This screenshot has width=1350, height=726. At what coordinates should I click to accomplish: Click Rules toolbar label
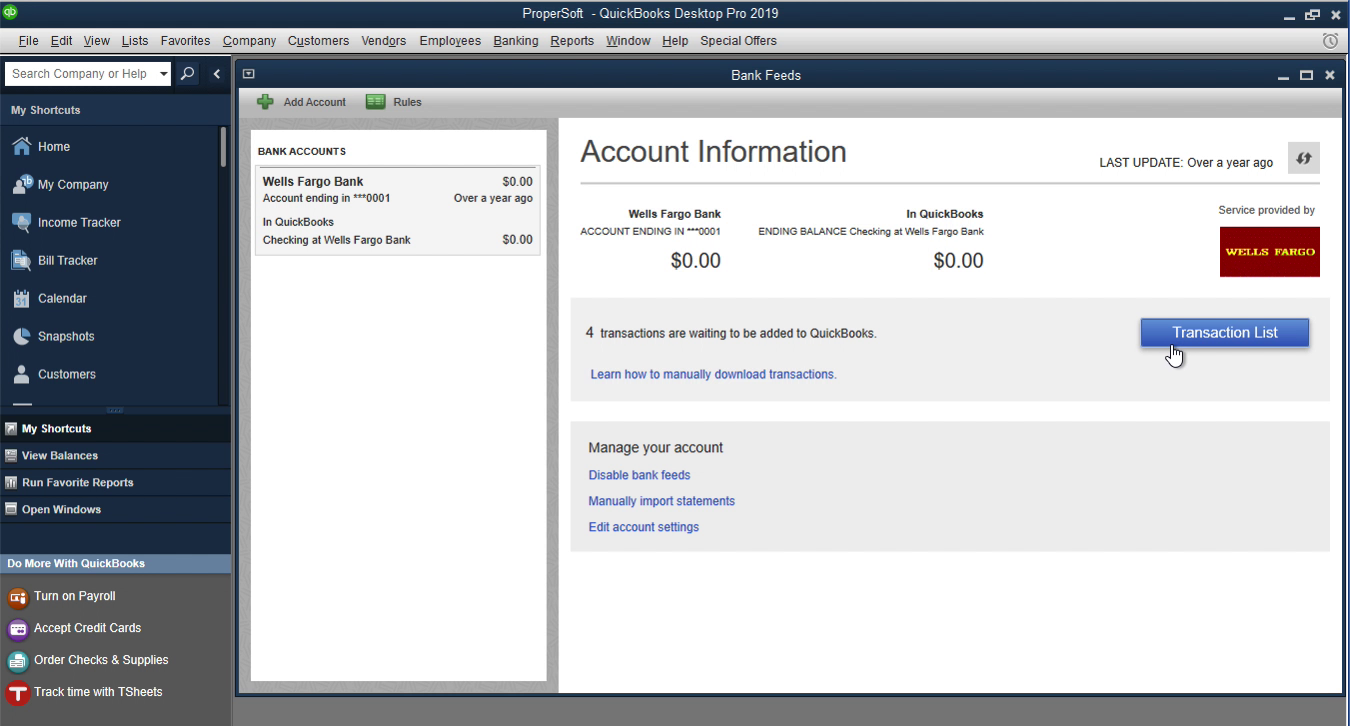[407, 102]
